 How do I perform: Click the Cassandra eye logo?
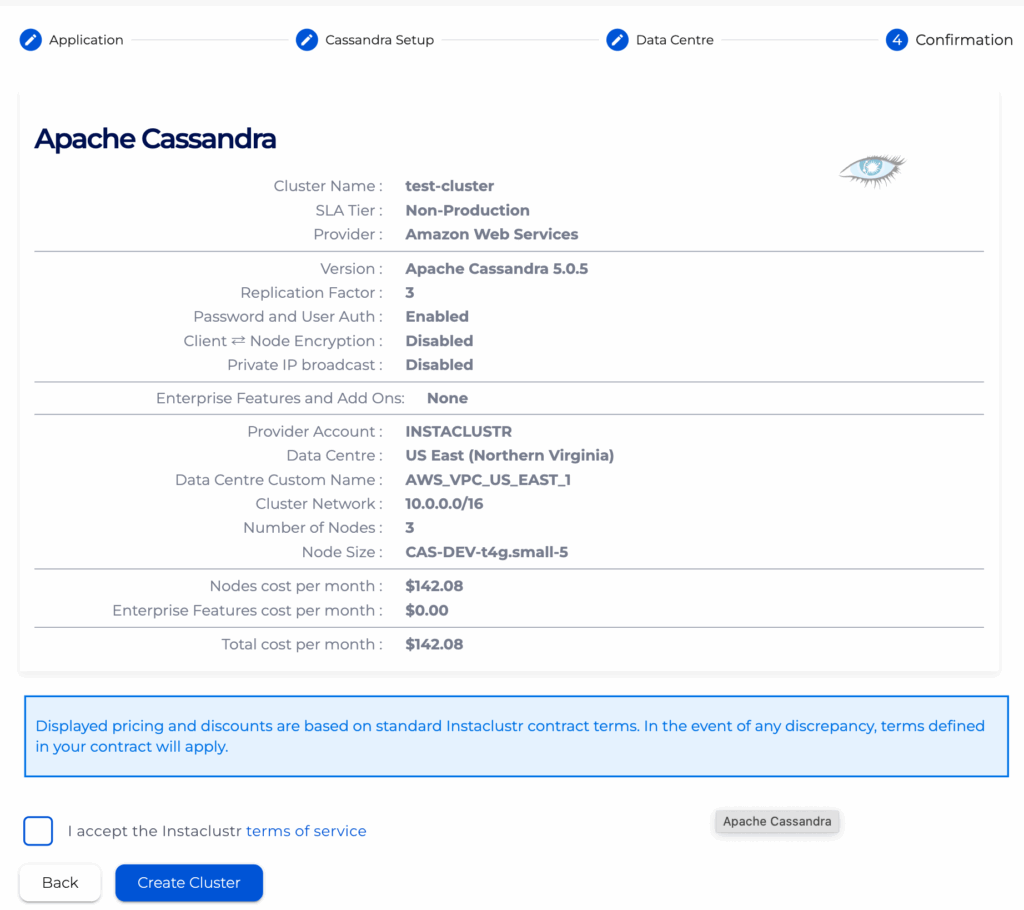(x=871, y=170)
